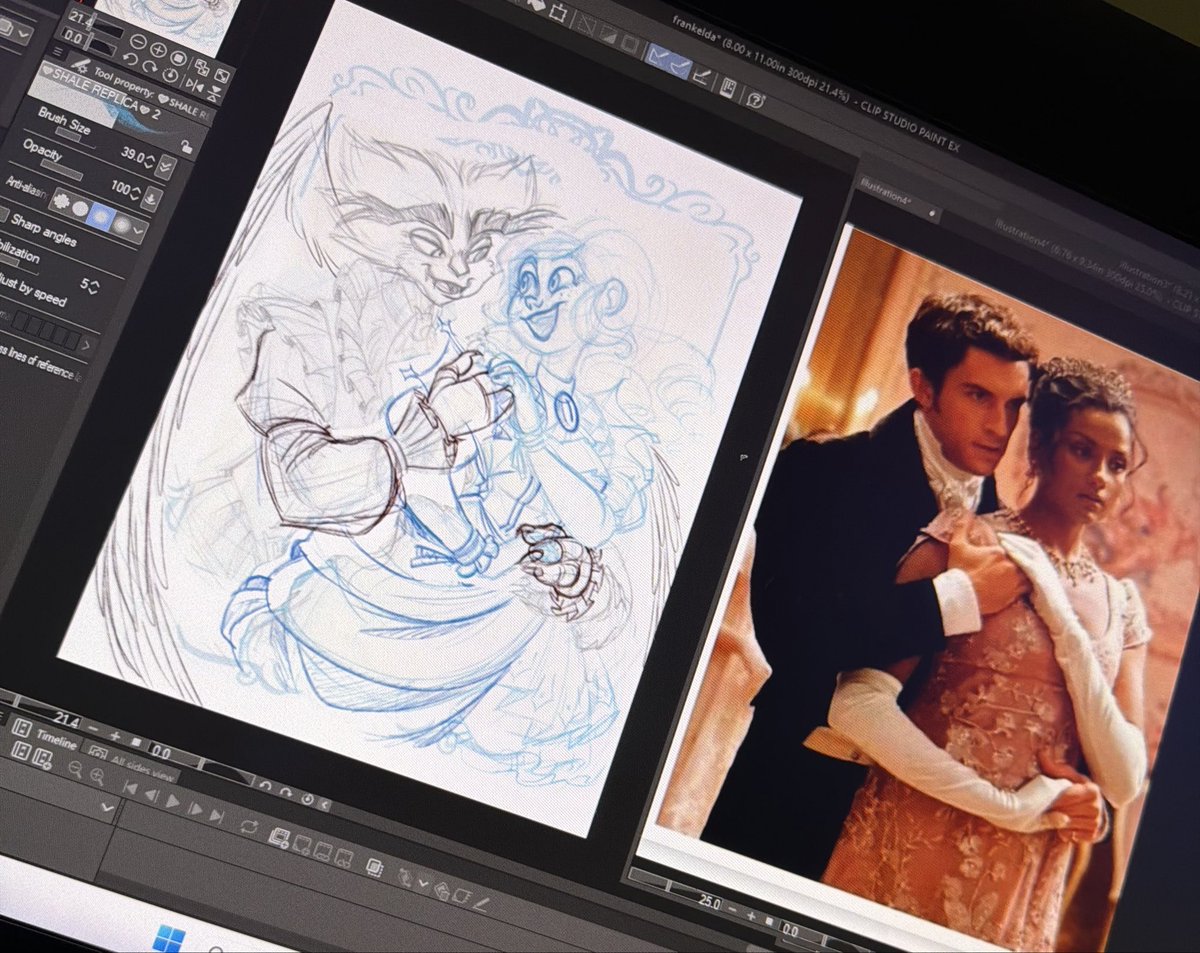Reset rotation in the Navigator panel
This screenshot has height=953, width=1200.
[x=170, y=75]
